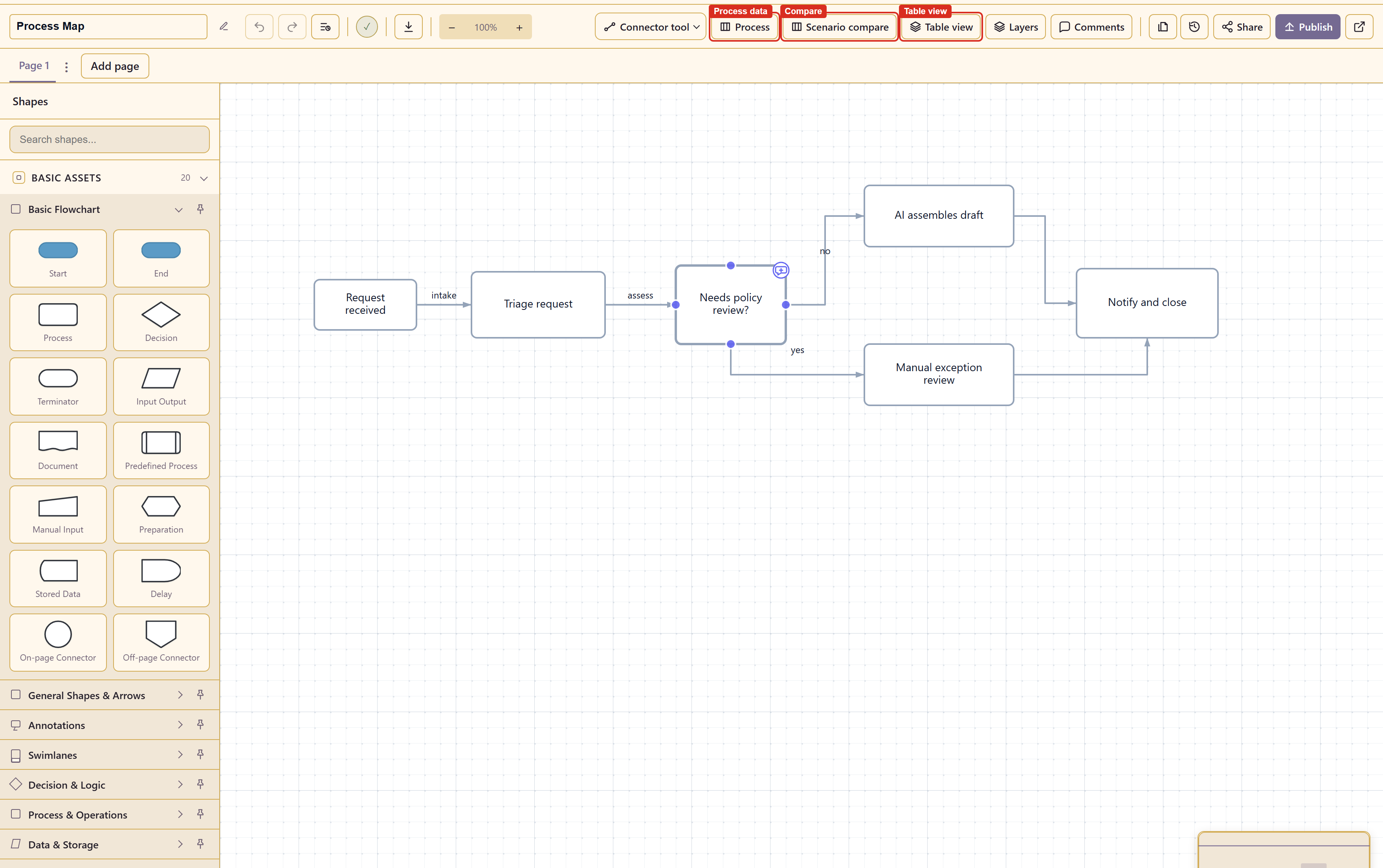Click the checkmark status circle icon
1383x868 pixels.
[367, 27]
